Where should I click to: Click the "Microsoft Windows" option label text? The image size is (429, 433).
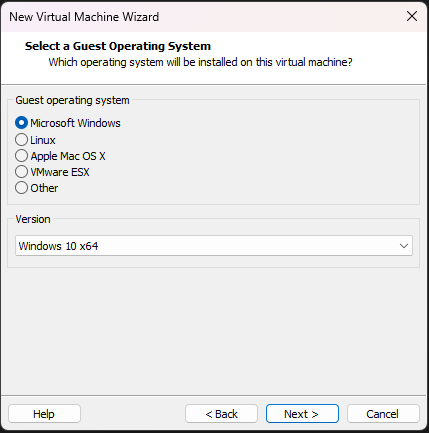[x=75, y=123]
